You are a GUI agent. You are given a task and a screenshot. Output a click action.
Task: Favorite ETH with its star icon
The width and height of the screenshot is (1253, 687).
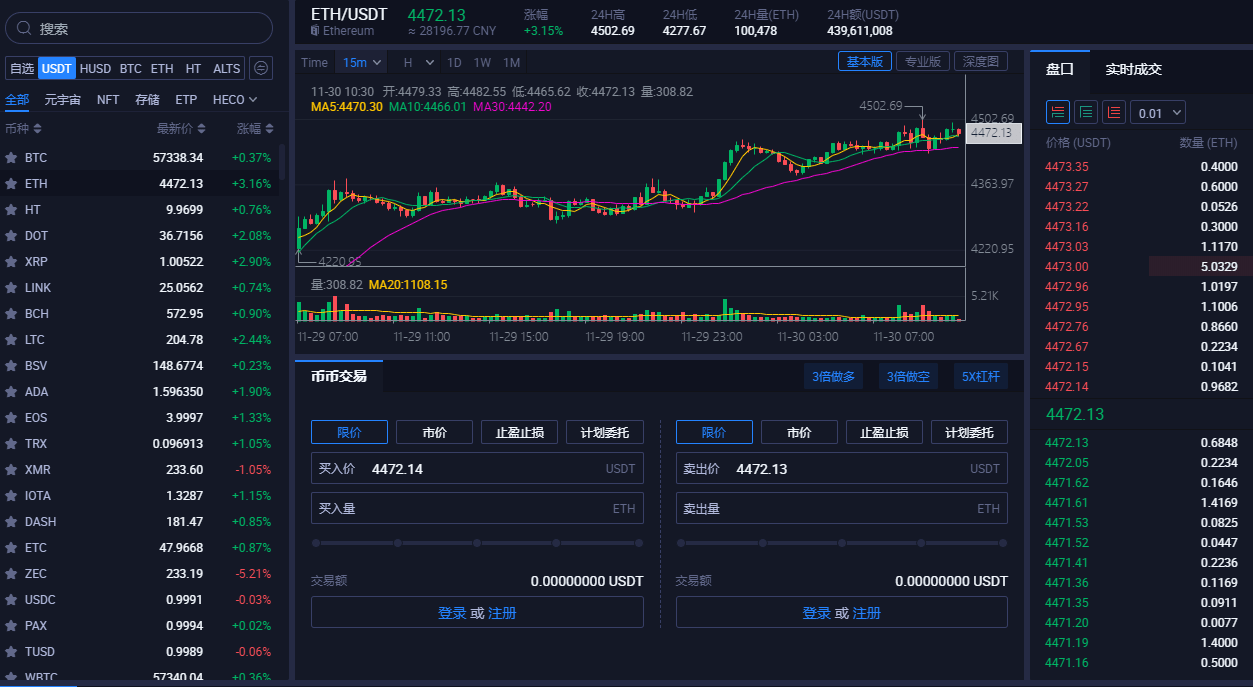pos(11,184)
